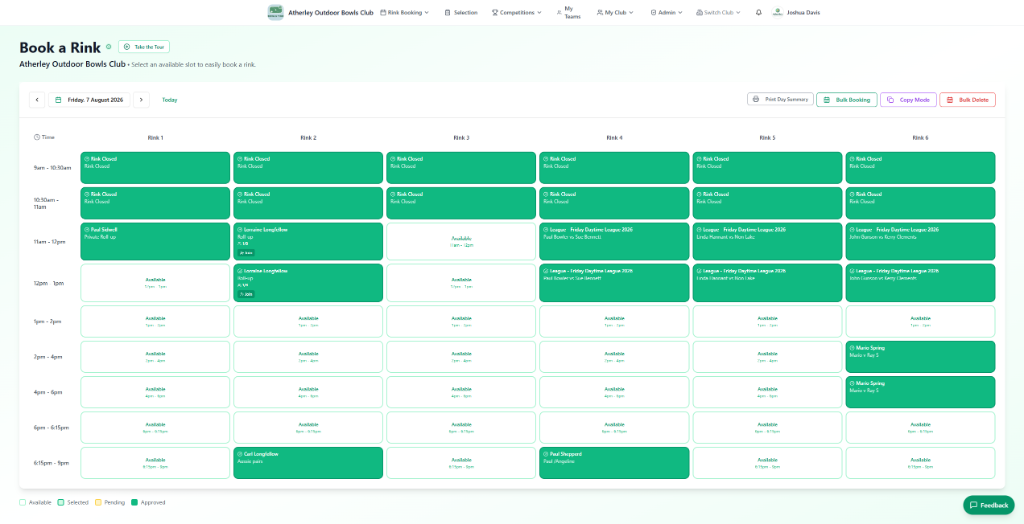Select Rink 1 available slot 12pm - 1pm
Image resolution: width=1024 pixels, height=524 pixels.
155,283
